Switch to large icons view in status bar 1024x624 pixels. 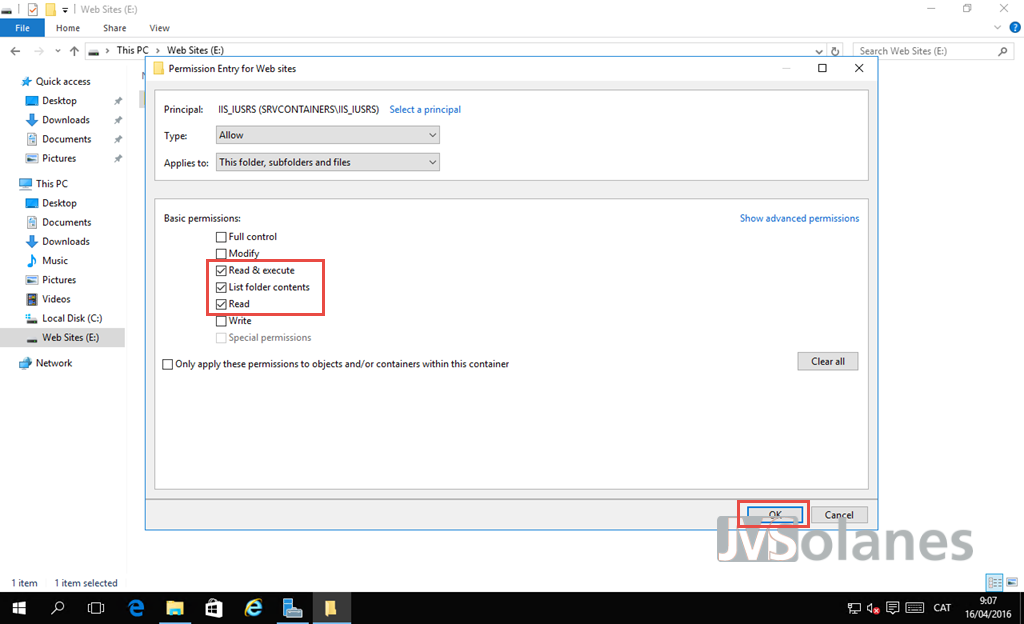tap(1012, 582)
